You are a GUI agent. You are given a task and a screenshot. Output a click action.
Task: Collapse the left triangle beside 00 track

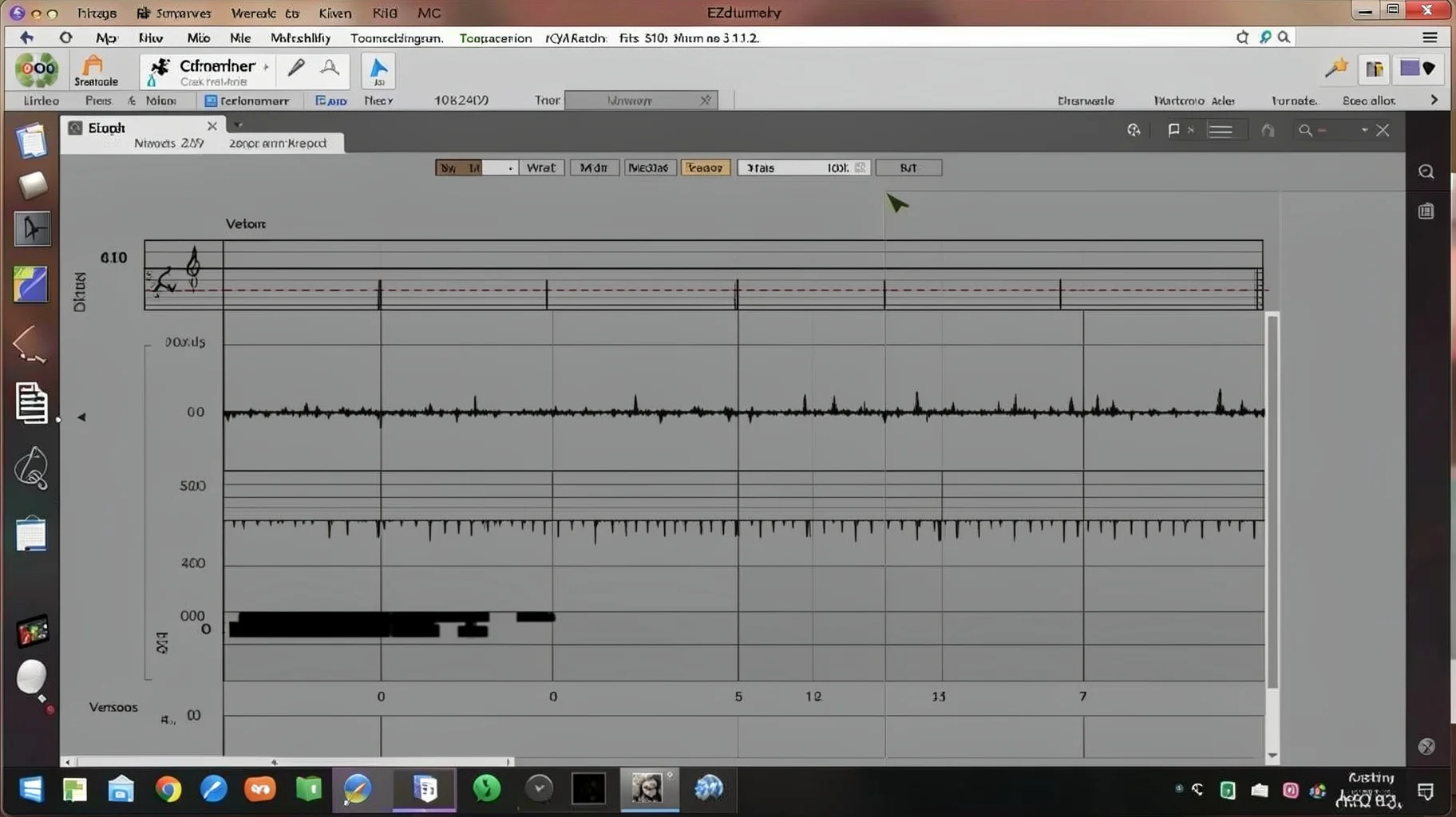81,416
